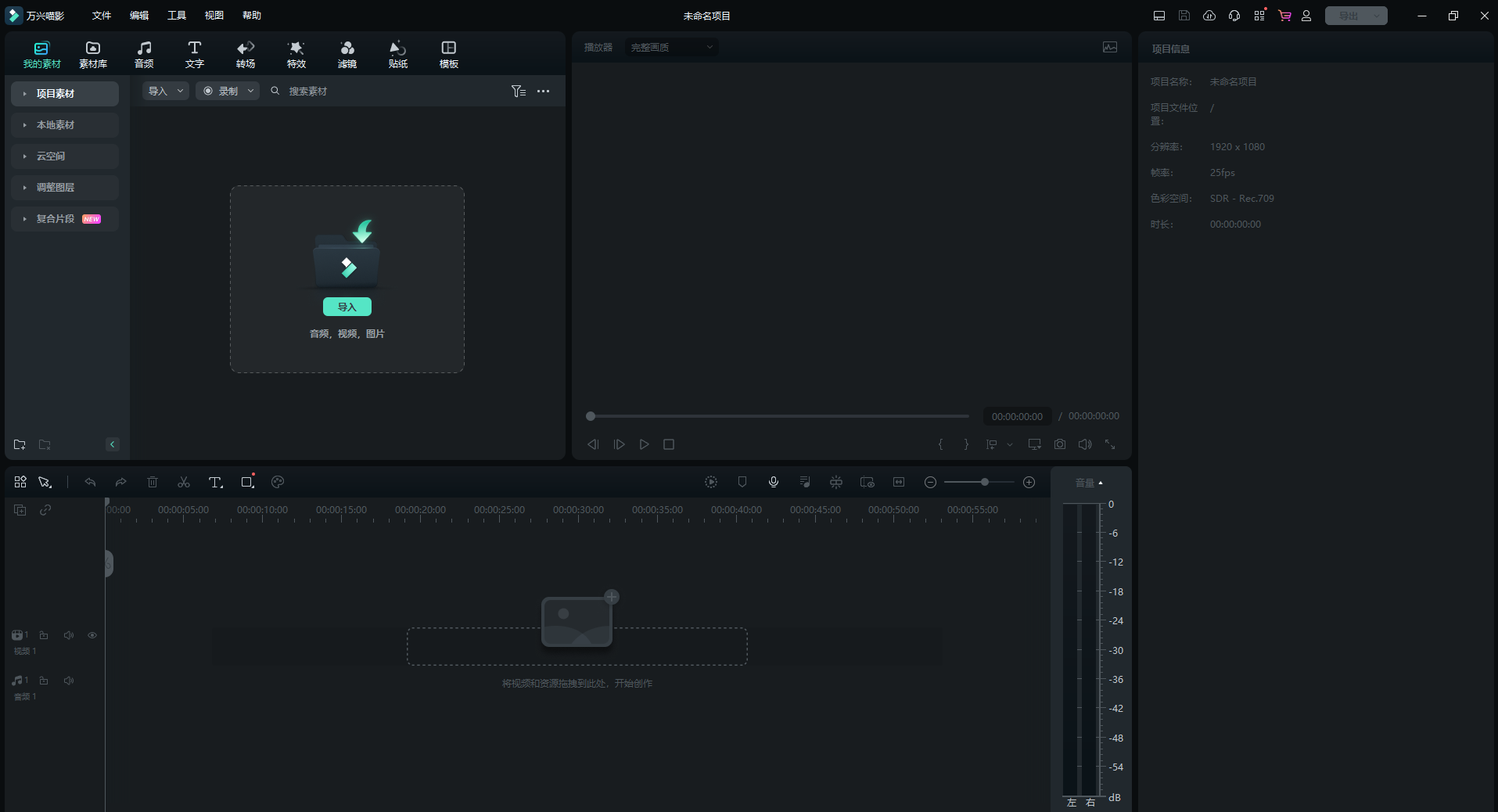Viewport: 1498px width, 812px height.
Task: Take a snapshot with the camera icon
Action: point(1060,444)
